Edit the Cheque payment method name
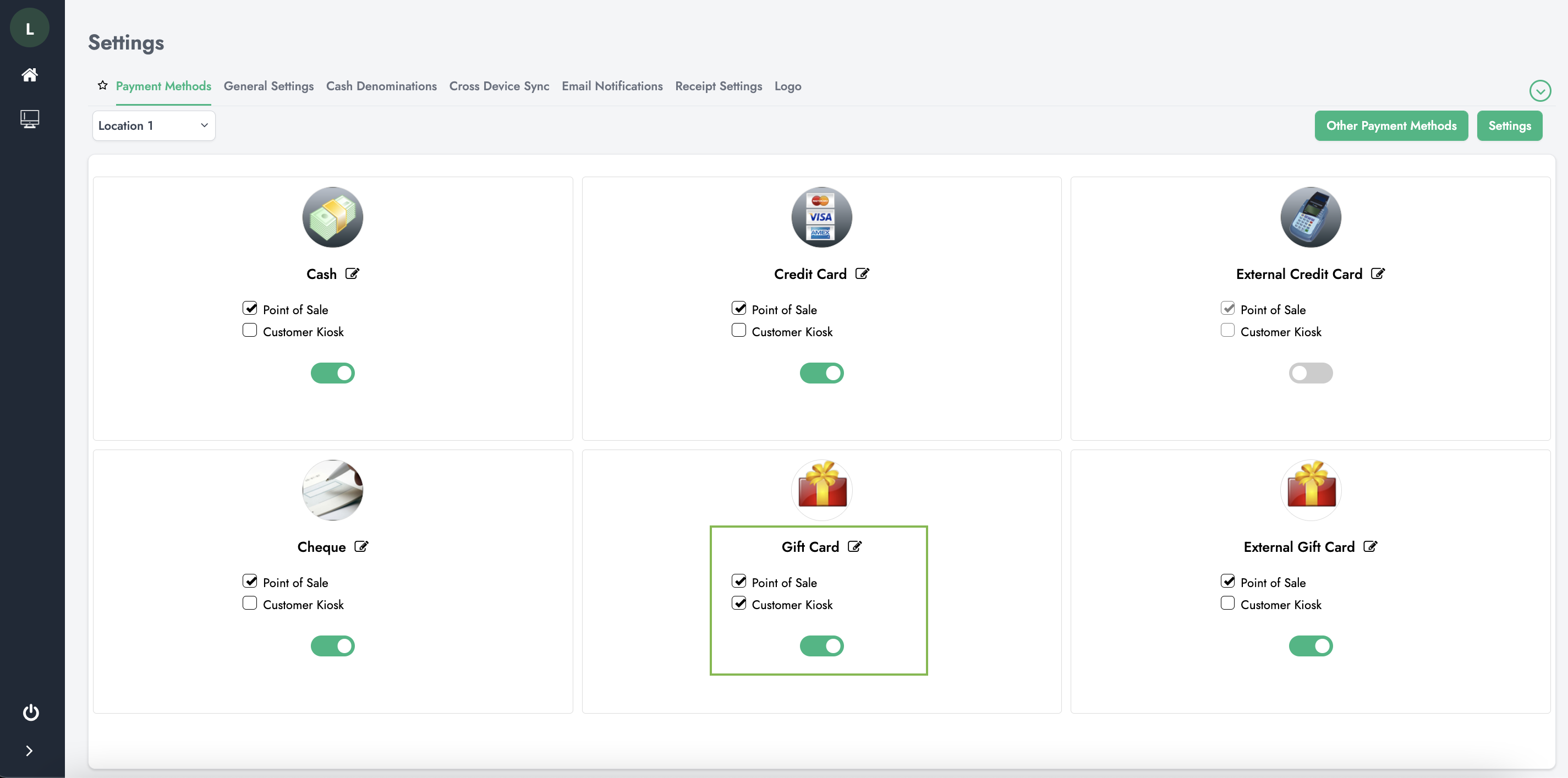 [361, 546]
